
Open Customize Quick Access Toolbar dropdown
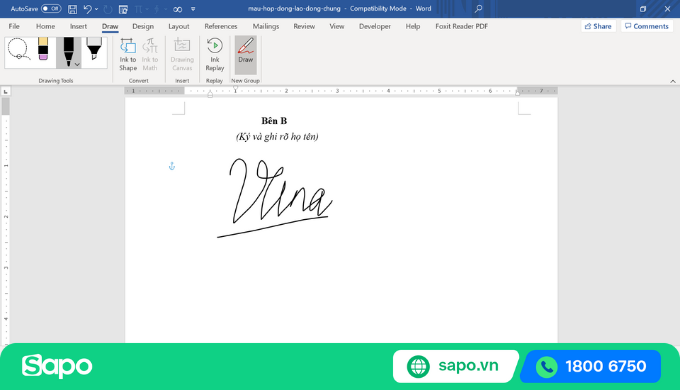tap(193, 9)
